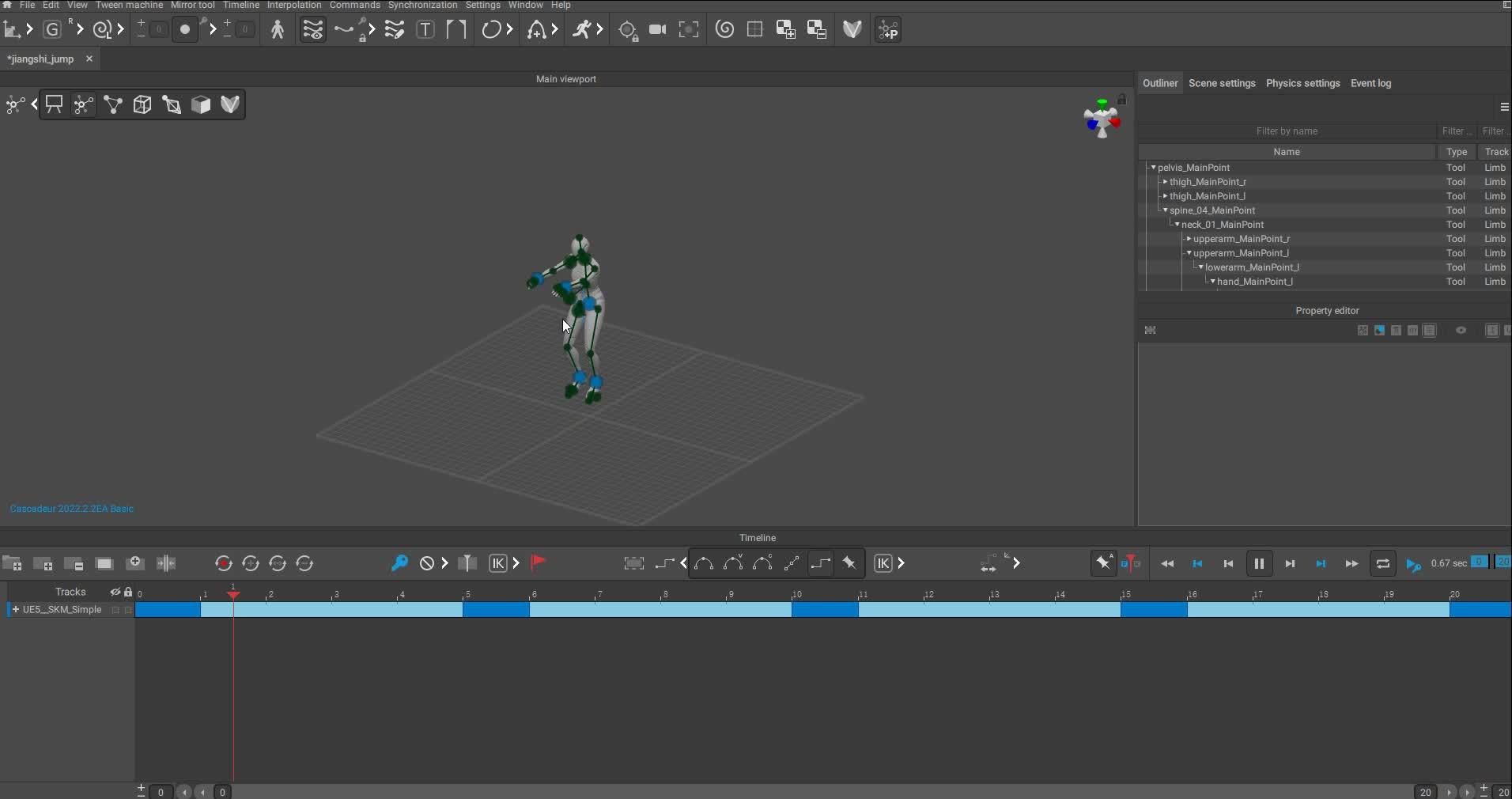1512x799 pixels.
Task: Click the camera icon in top toolbar
Action: (x=657, y=30)
